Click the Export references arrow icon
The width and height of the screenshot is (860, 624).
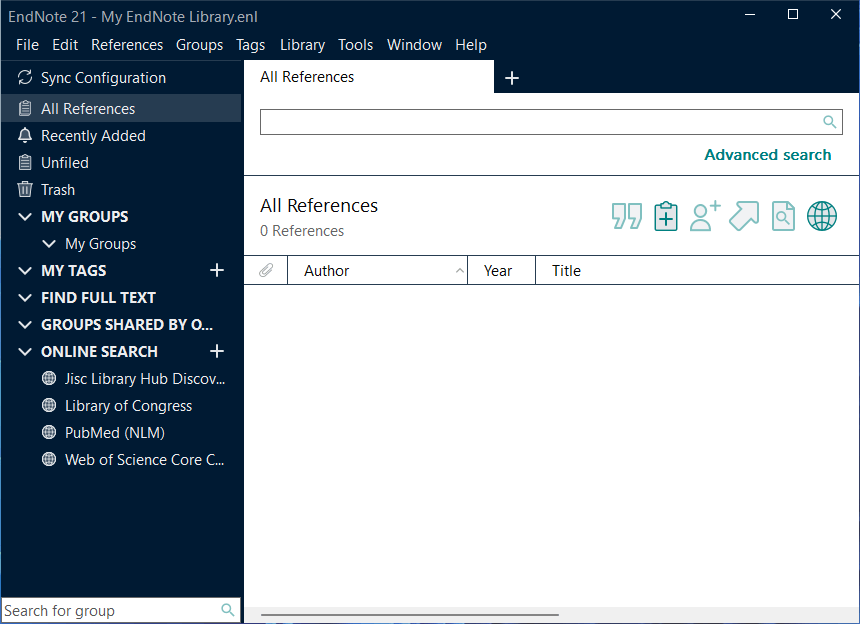(744, 216)
